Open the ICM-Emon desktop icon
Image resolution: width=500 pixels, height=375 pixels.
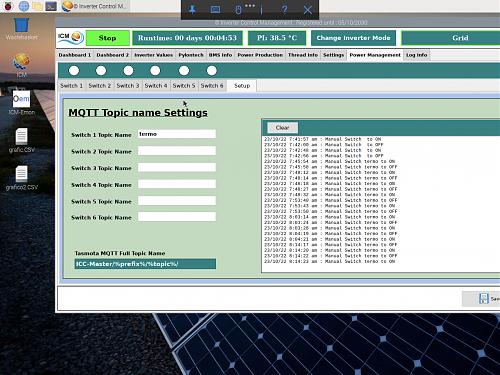[21, 103]
